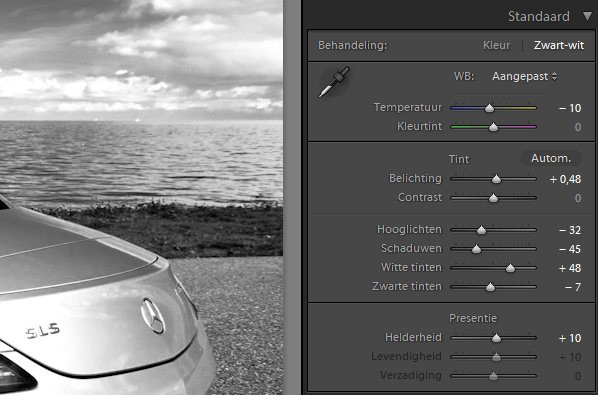598x395 pixels.
Task: Click the Zwarte tinten slider handle
Action: 490,287
